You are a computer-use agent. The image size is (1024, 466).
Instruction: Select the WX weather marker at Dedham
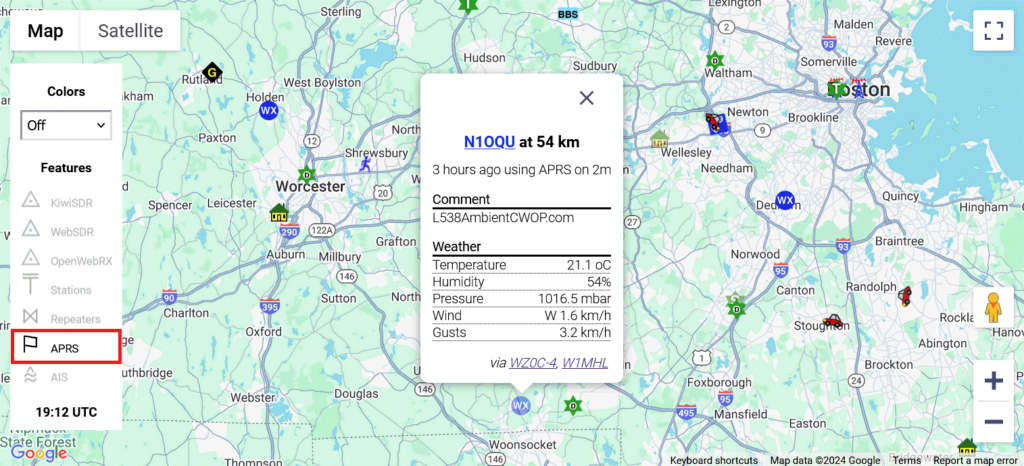(784, 200)
